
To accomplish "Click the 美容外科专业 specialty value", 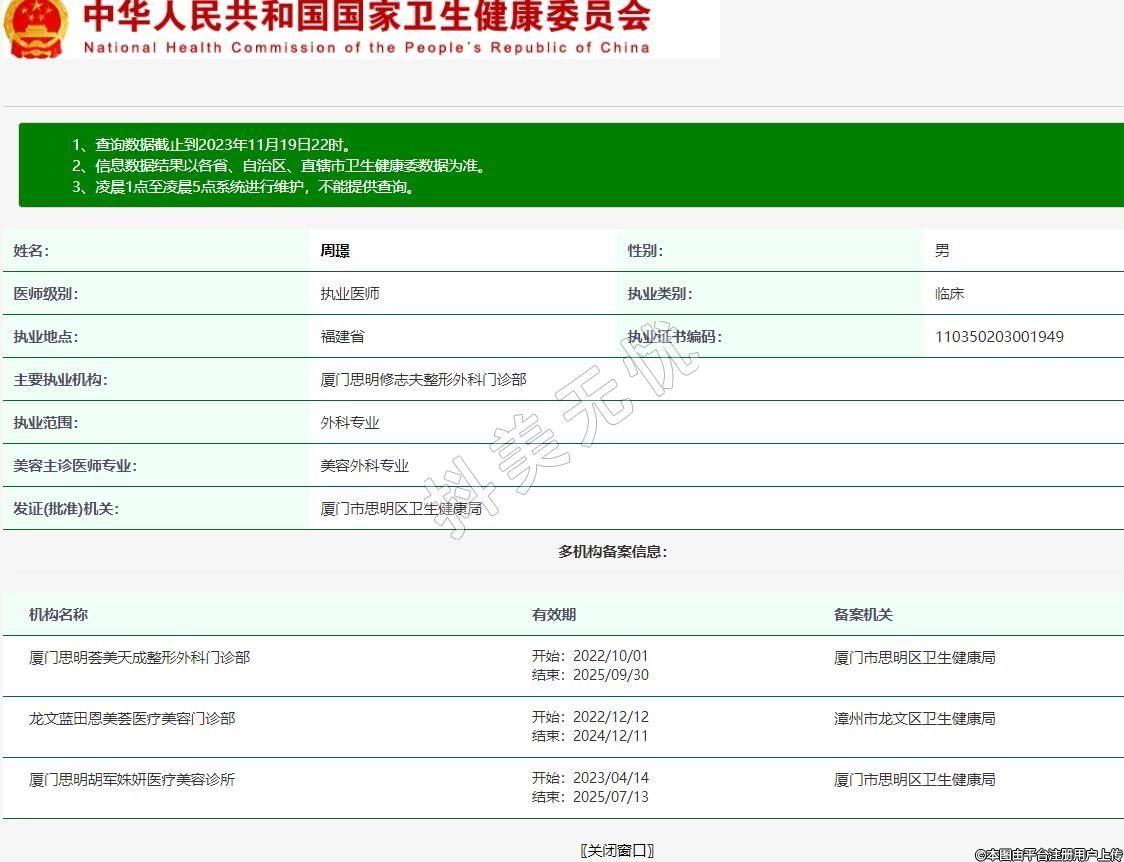I will pos(364,466).
